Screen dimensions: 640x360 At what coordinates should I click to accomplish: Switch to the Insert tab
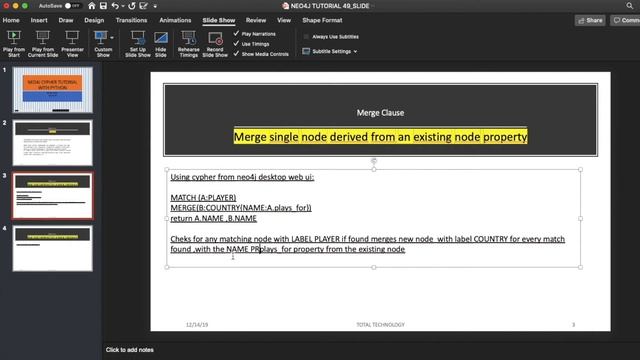tap(39, 20)
